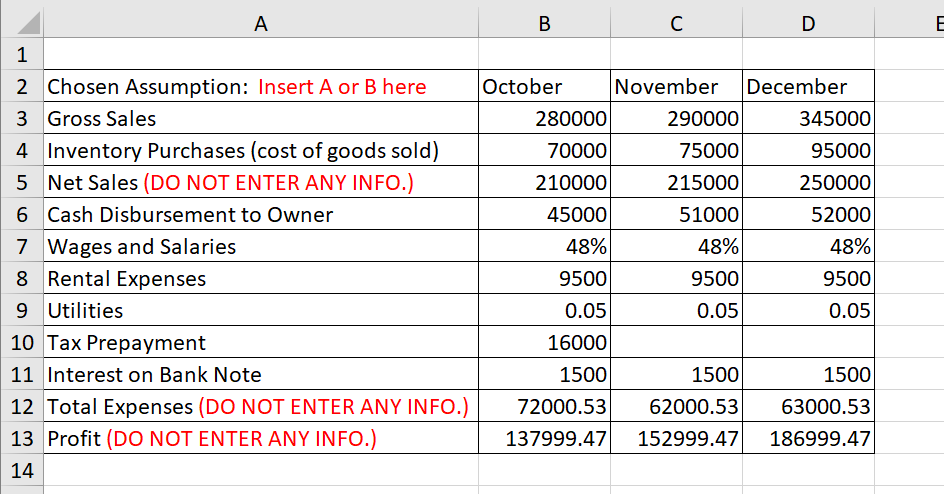Select Total Expenses label cell

point(261,406)
